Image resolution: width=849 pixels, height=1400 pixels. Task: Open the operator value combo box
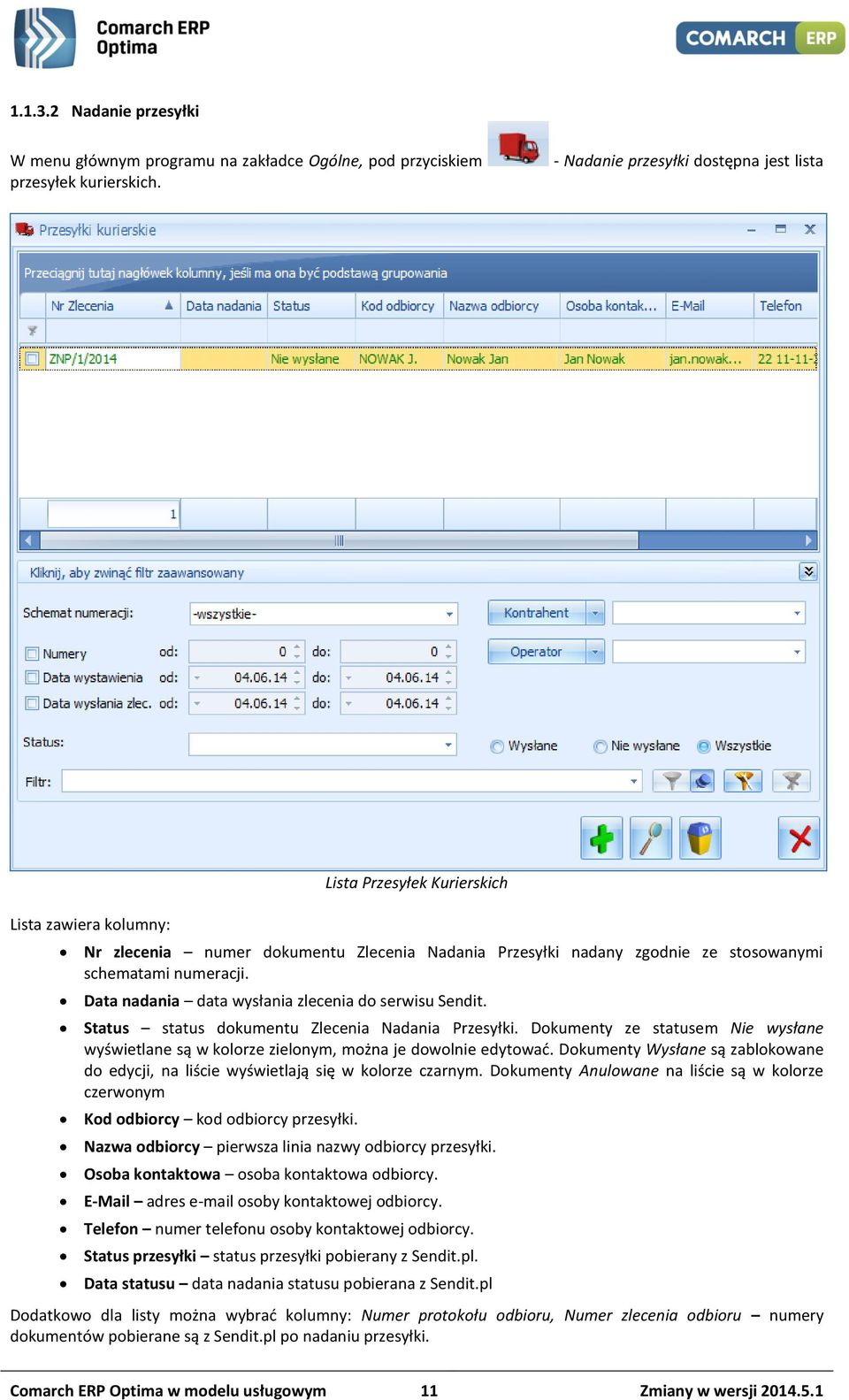click(x=709, y=652)
